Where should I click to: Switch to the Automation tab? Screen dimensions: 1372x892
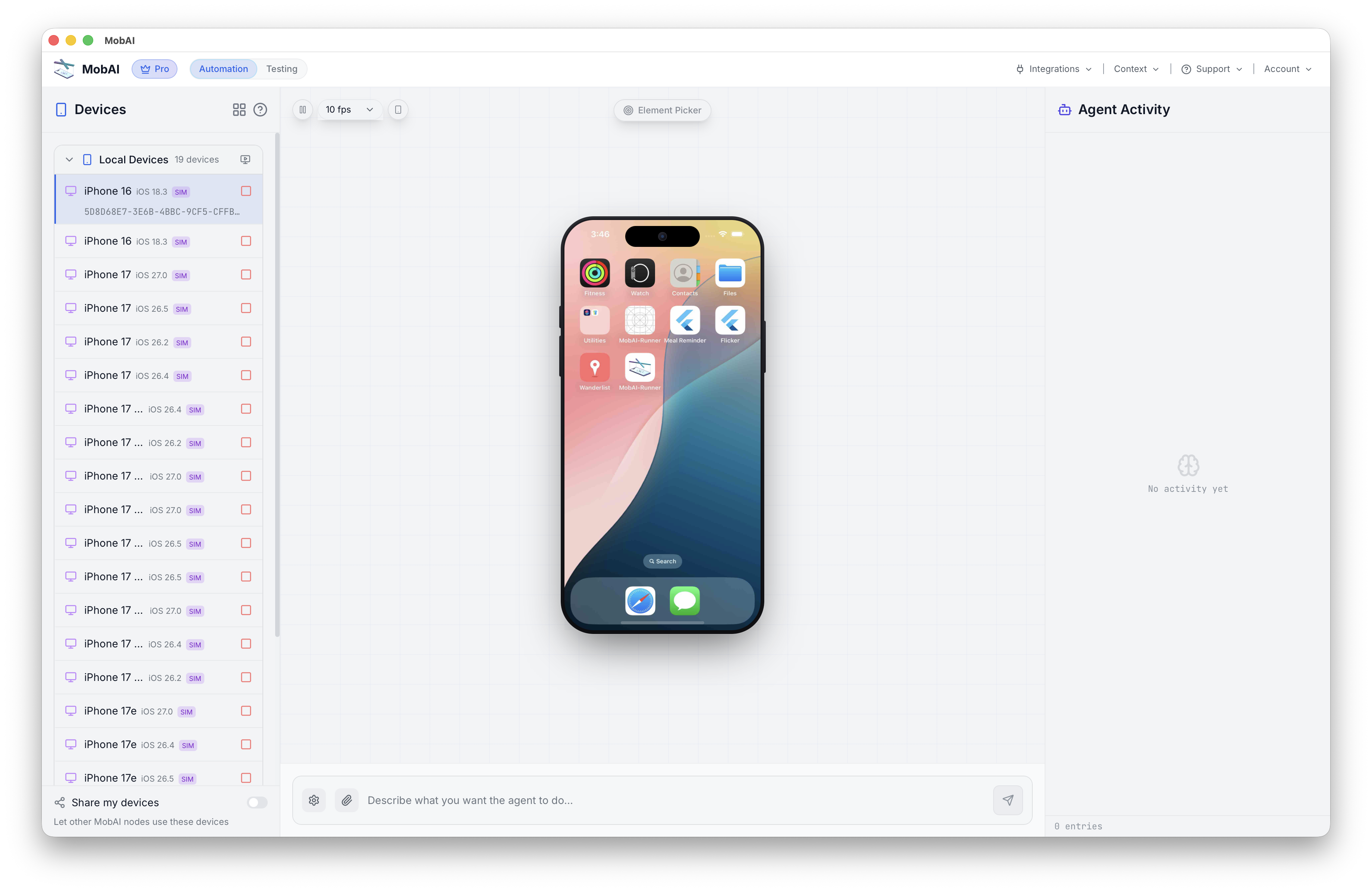223,69
